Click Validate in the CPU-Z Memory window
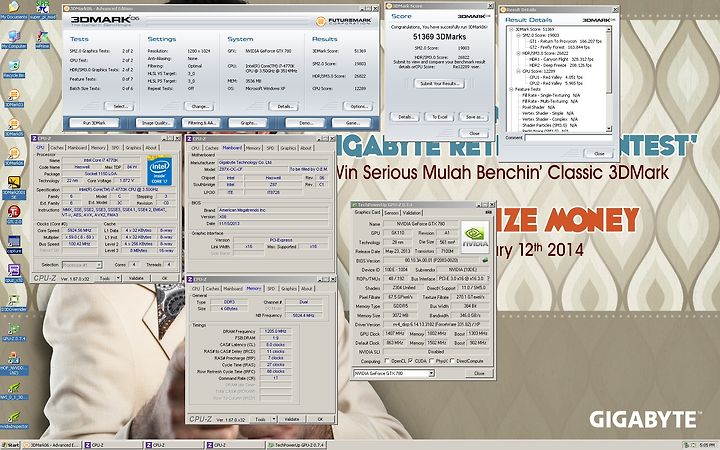This screenshot has width=720, height=450. click(x=292, y=419)
